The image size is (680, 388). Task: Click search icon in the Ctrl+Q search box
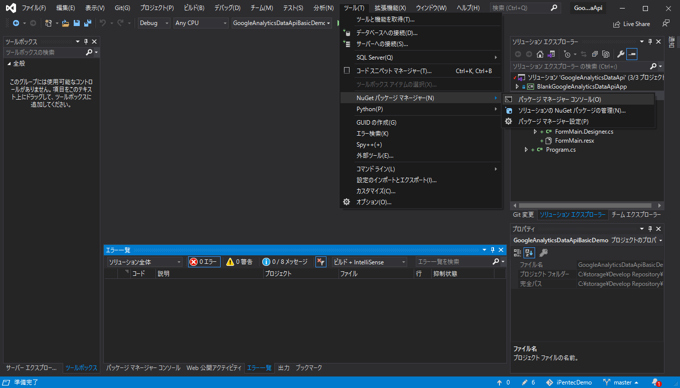[x=553, y=8]
